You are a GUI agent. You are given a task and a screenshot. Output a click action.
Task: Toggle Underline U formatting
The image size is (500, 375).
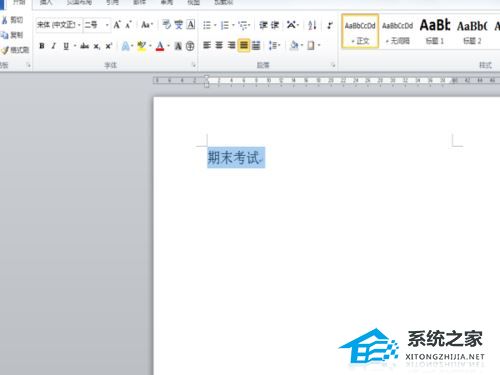66,46
